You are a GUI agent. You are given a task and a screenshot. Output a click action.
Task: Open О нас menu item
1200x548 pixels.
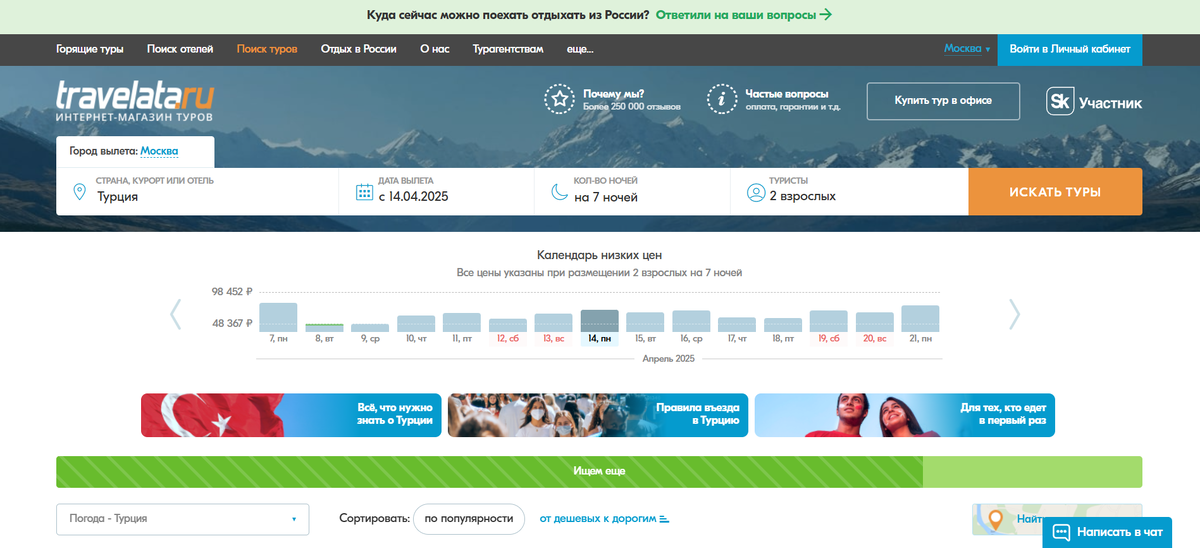(434, 49)
